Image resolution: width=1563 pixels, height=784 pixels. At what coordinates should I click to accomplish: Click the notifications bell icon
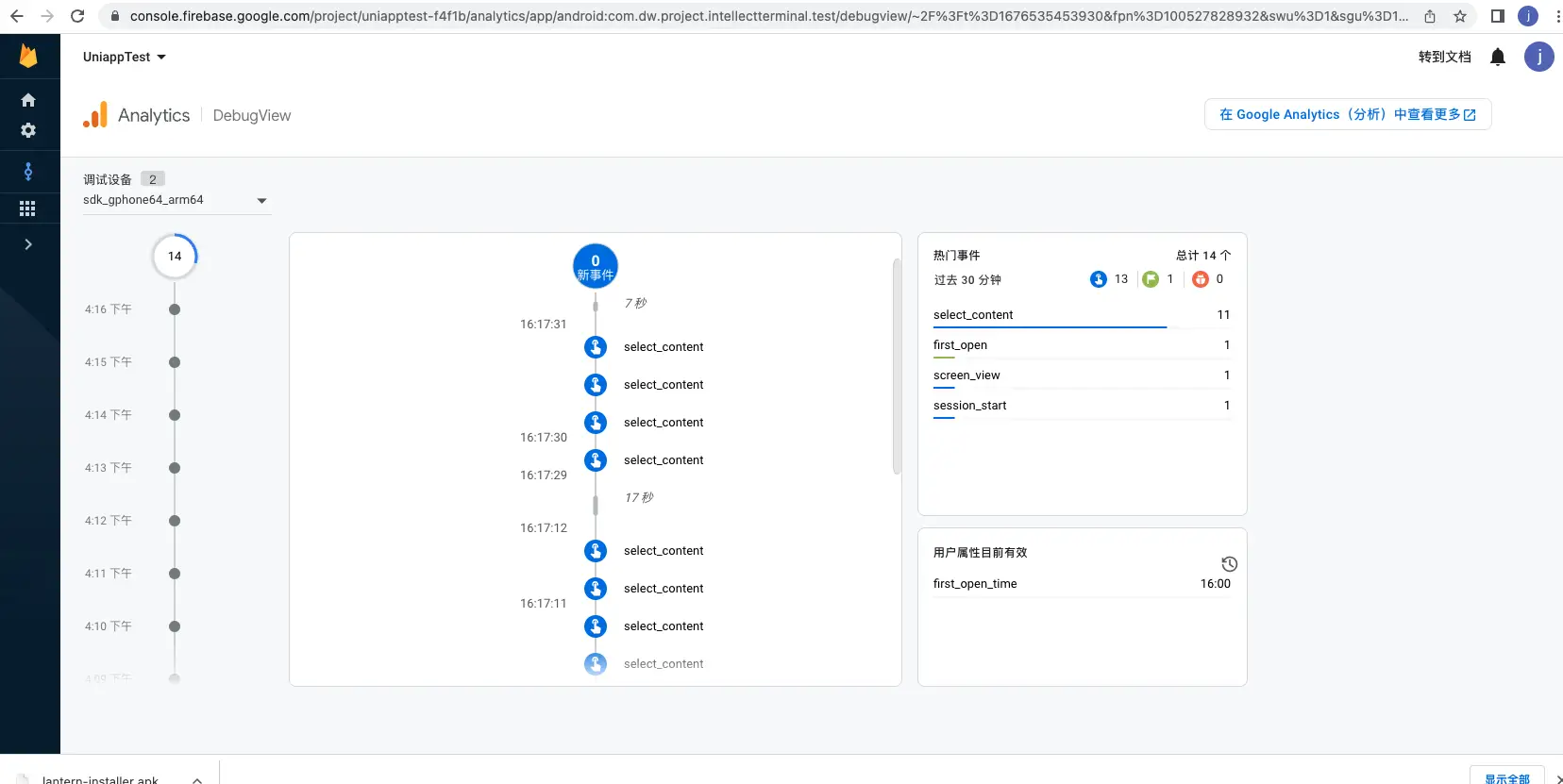point(1497,58)
